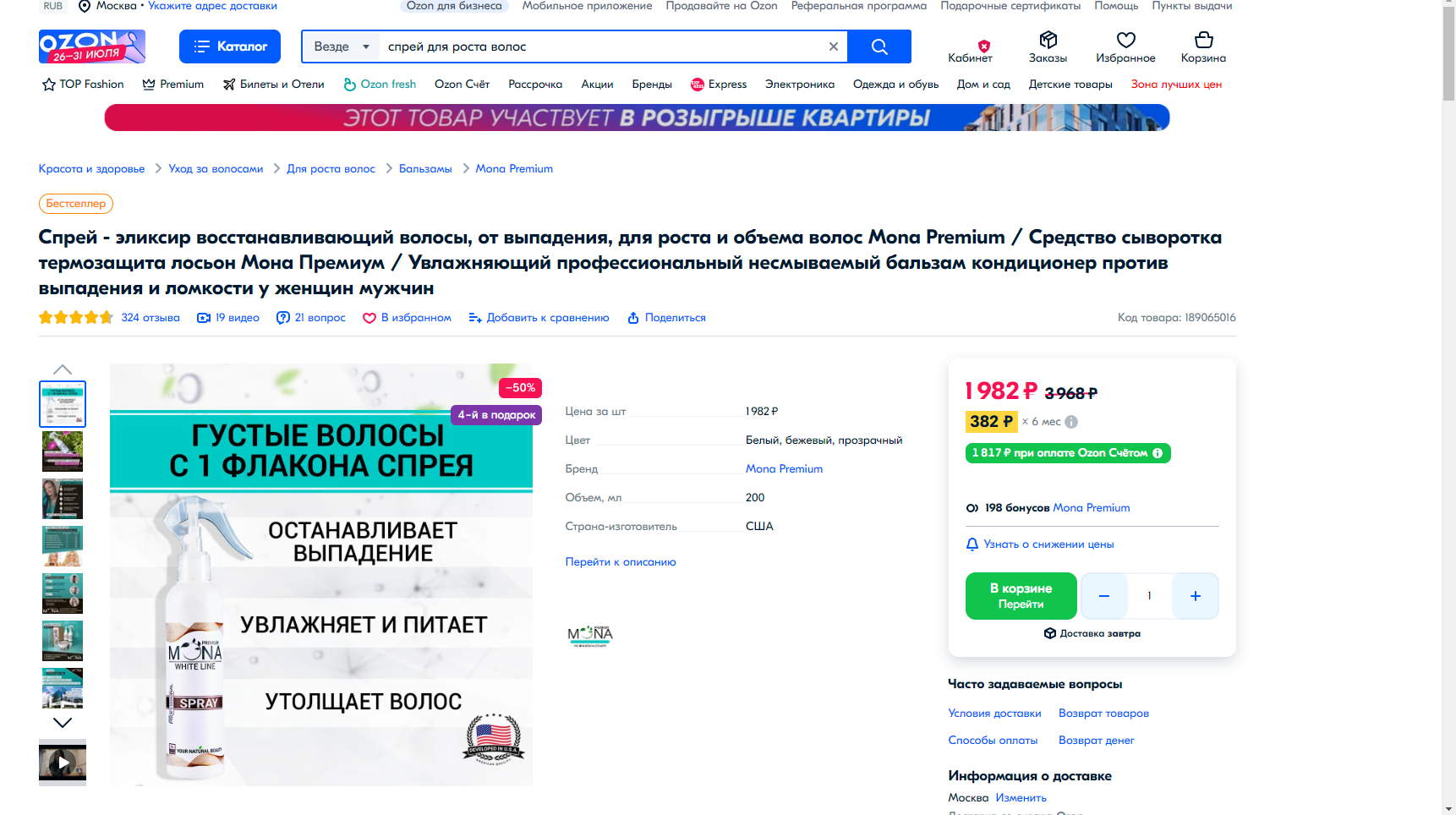1456x815 pixels.
Task: Open Избранное heart icon in header
Action: [x=1125, y=40]
